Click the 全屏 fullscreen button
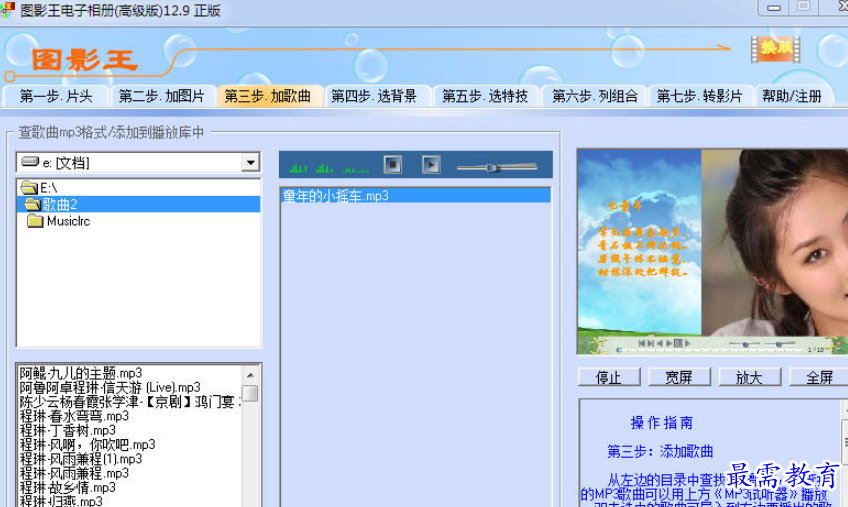This screenshot has height=507, width=848. [x=819, y=377]
